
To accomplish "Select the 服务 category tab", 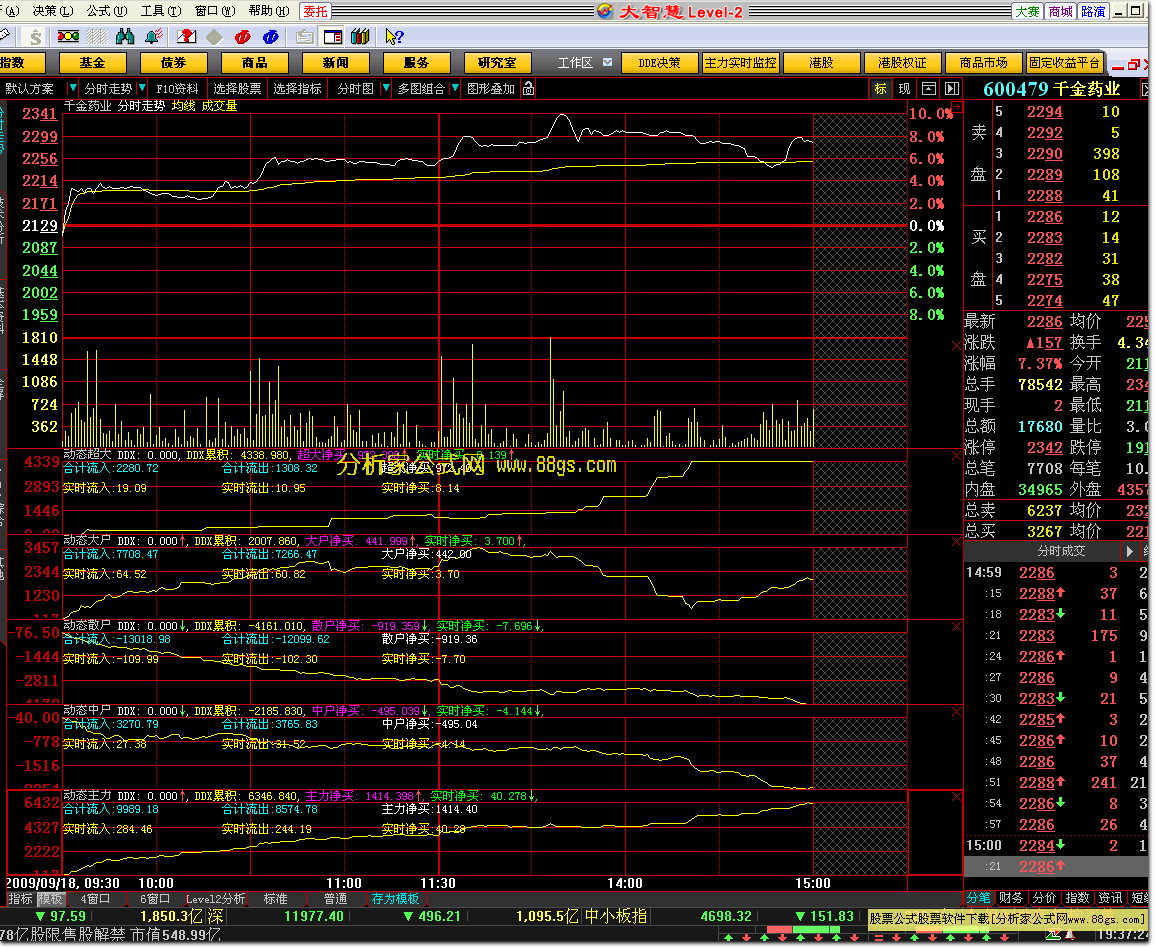I will [416, 63].
